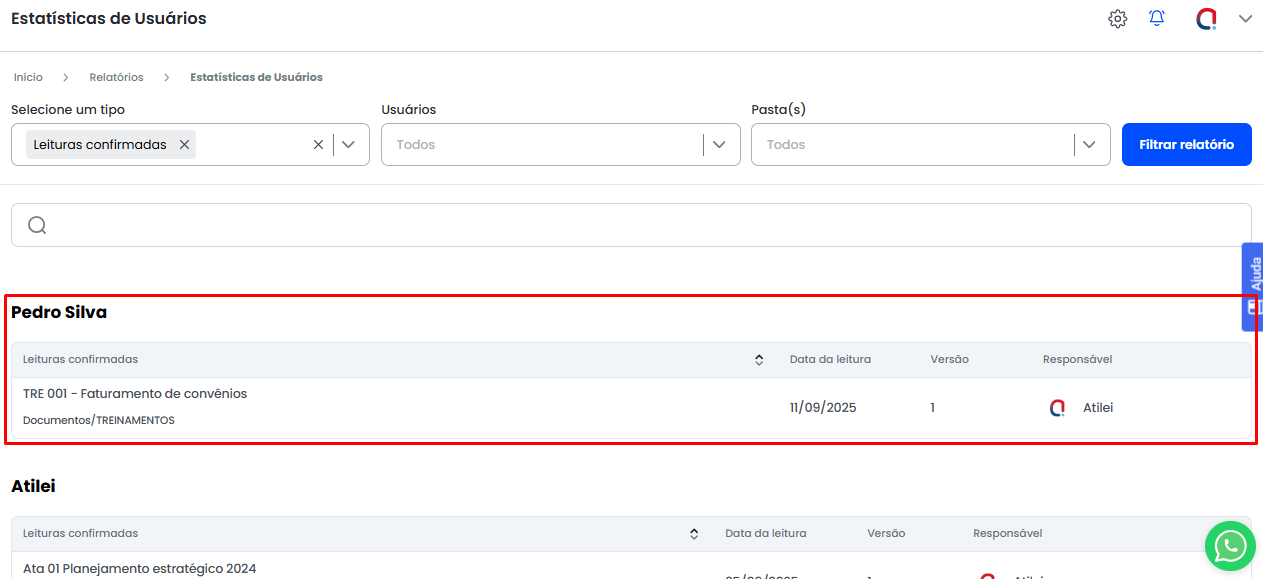The width and height of the screenshot is (1263, 579).
Task: Click inside the search input field
Action: click(640, 225)
